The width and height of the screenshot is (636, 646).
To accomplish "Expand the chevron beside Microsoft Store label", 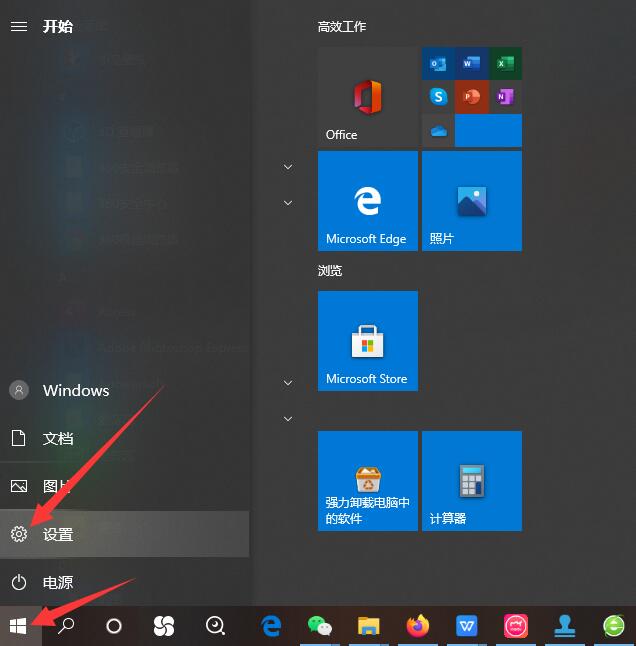I will point(288,383).
